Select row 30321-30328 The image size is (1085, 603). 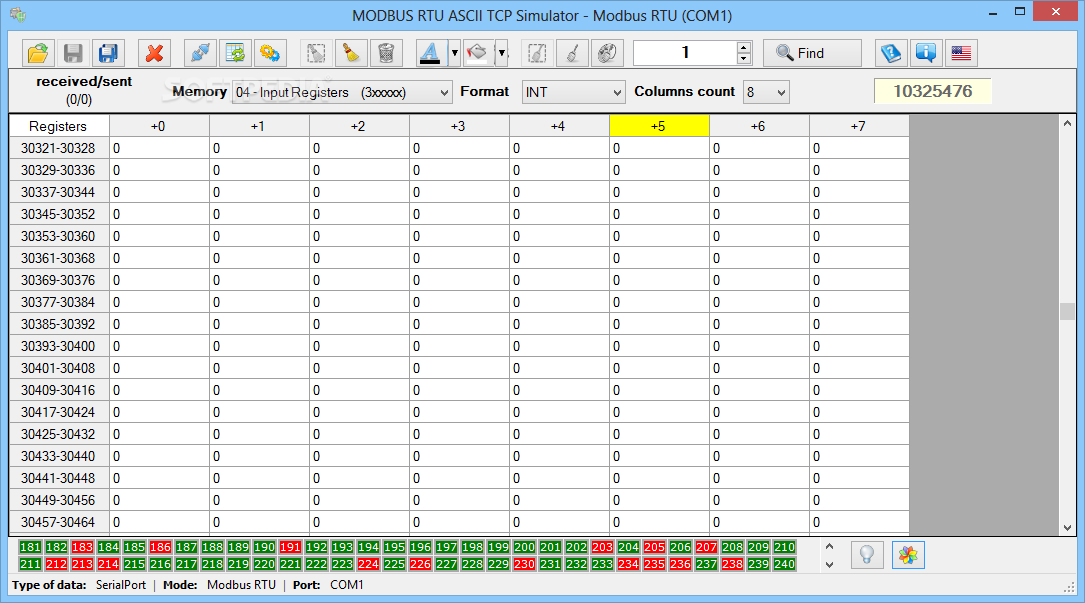(58, 148)
